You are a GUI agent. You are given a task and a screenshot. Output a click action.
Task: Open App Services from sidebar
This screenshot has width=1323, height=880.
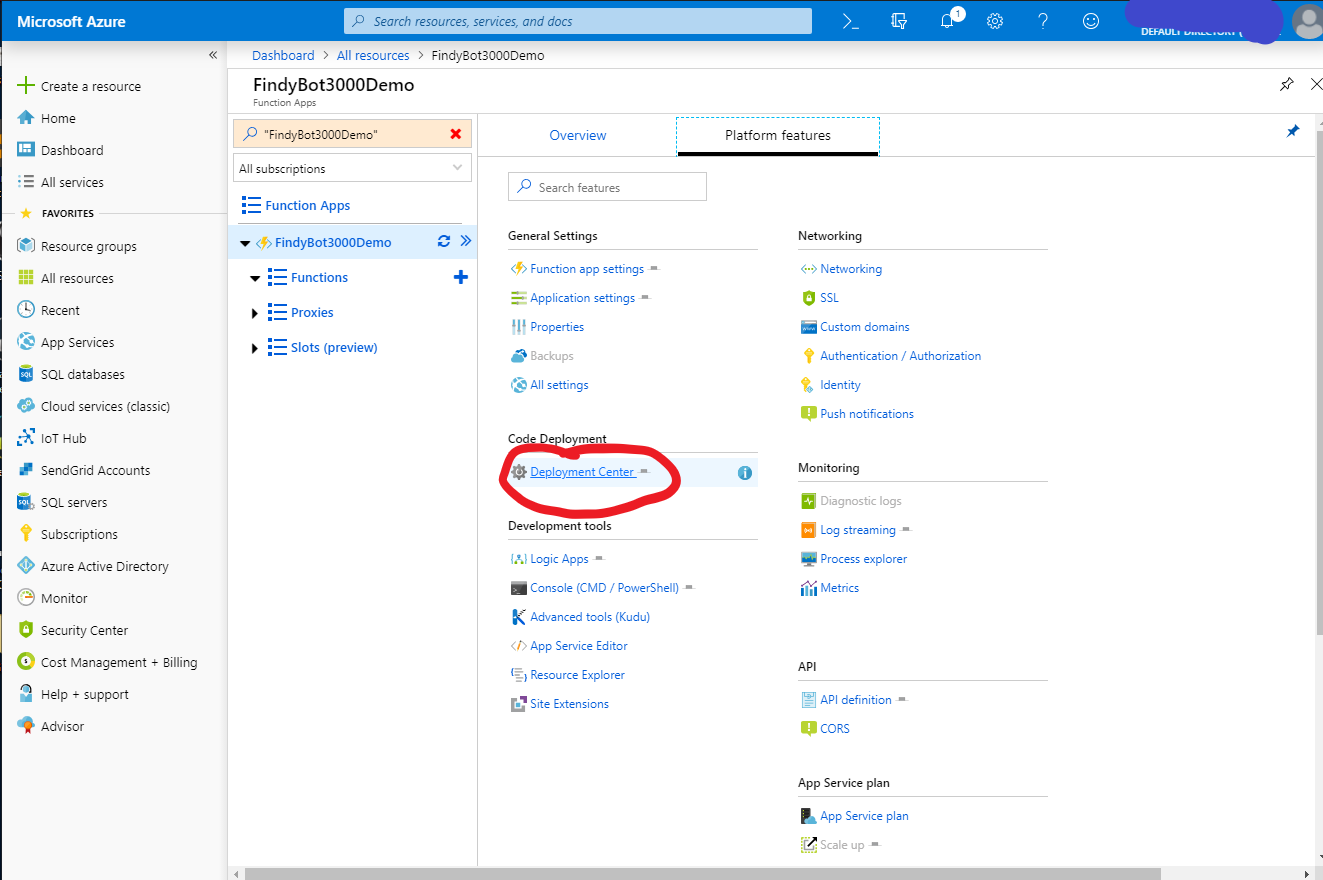pyautogui.click(x=77, y=342)
